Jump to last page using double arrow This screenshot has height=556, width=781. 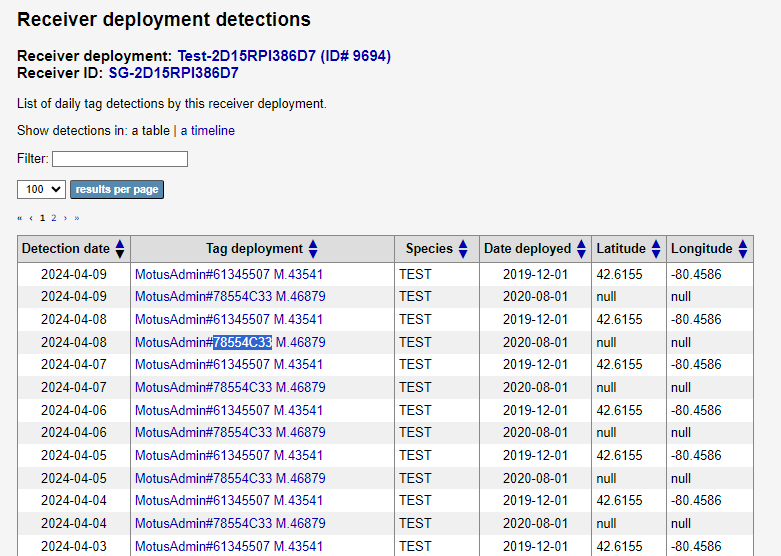pyautogui.click(x=77, y=217)
